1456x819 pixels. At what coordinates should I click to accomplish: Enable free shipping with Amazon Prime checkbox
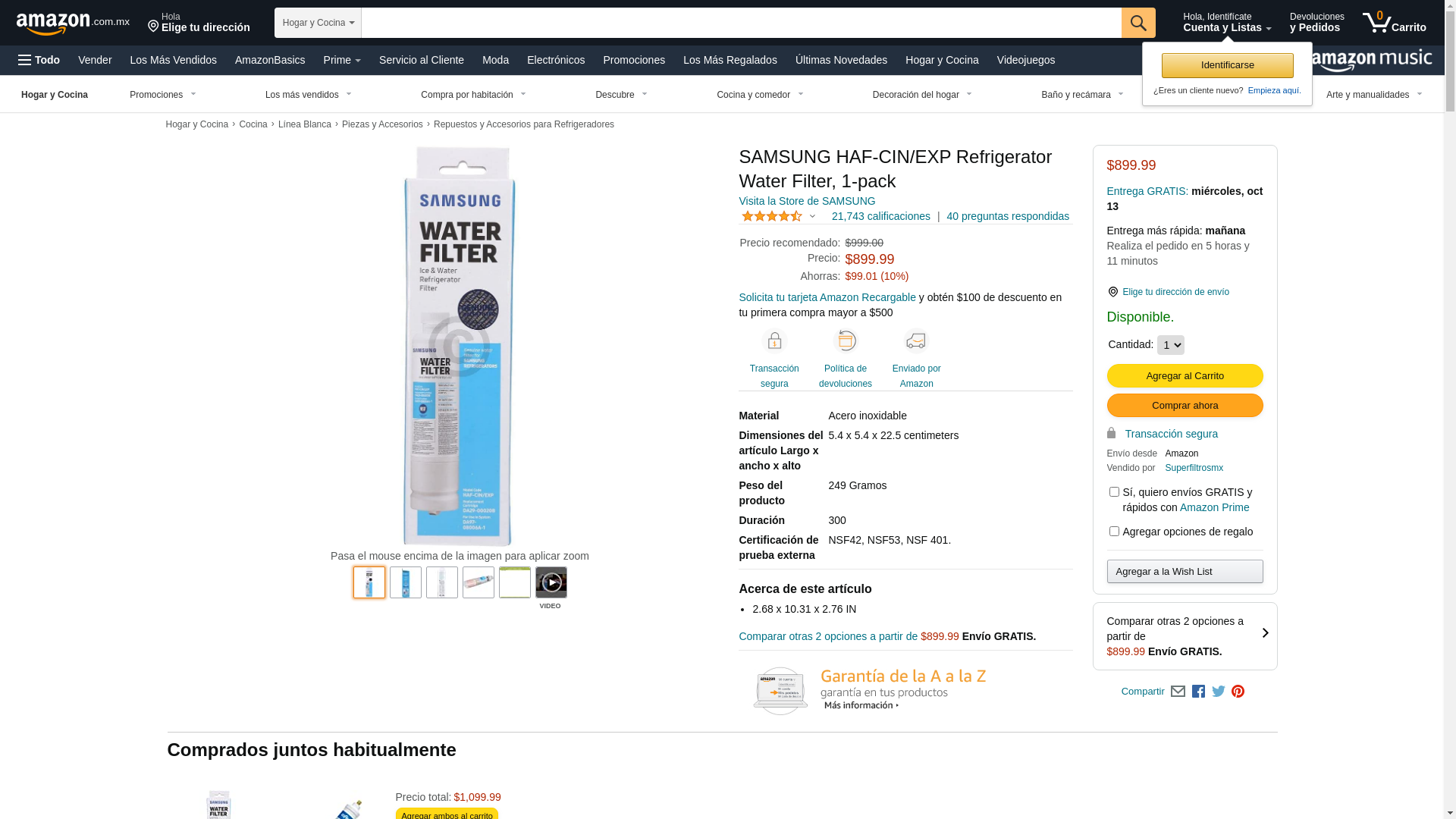(1114, 492)
